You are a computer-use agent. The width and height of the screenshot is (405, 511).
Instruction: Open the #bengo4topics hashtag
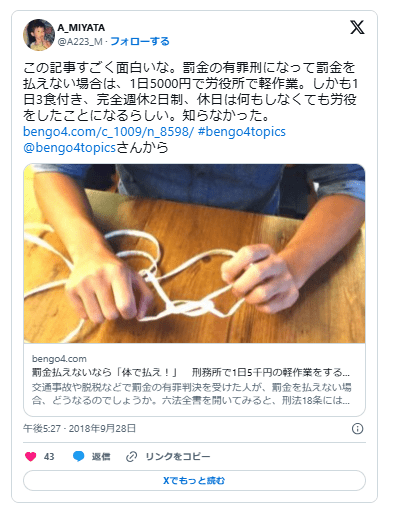pyautogui.click(x=242, y=132)
